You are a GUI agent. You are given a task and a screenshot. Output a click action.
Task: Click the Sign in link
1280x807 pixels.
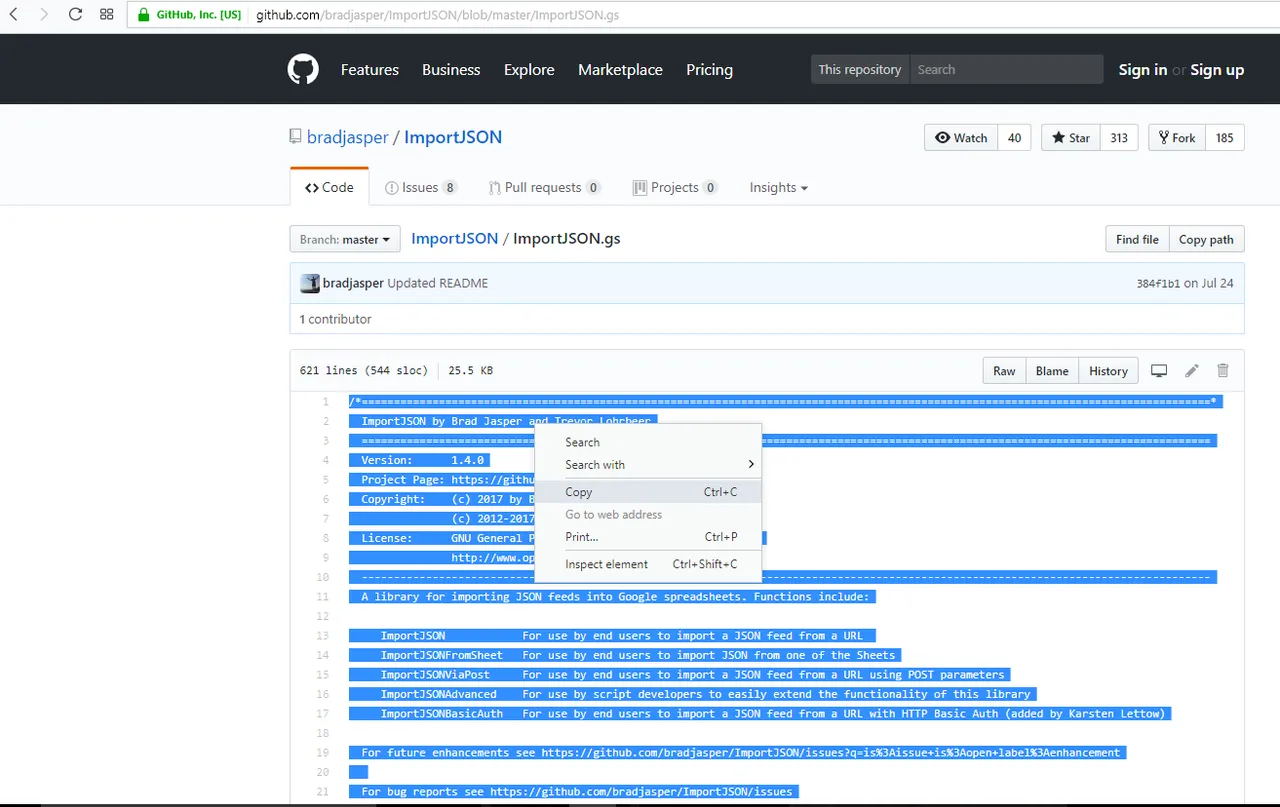(x=1143, y=70)
